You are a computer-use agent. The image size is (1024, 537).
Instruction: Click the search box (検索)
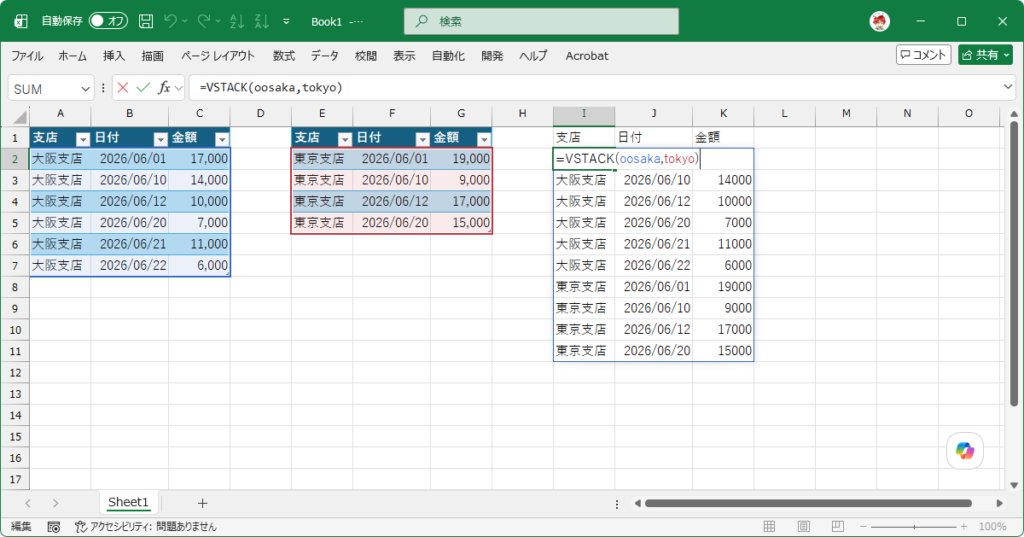[541, 22]
